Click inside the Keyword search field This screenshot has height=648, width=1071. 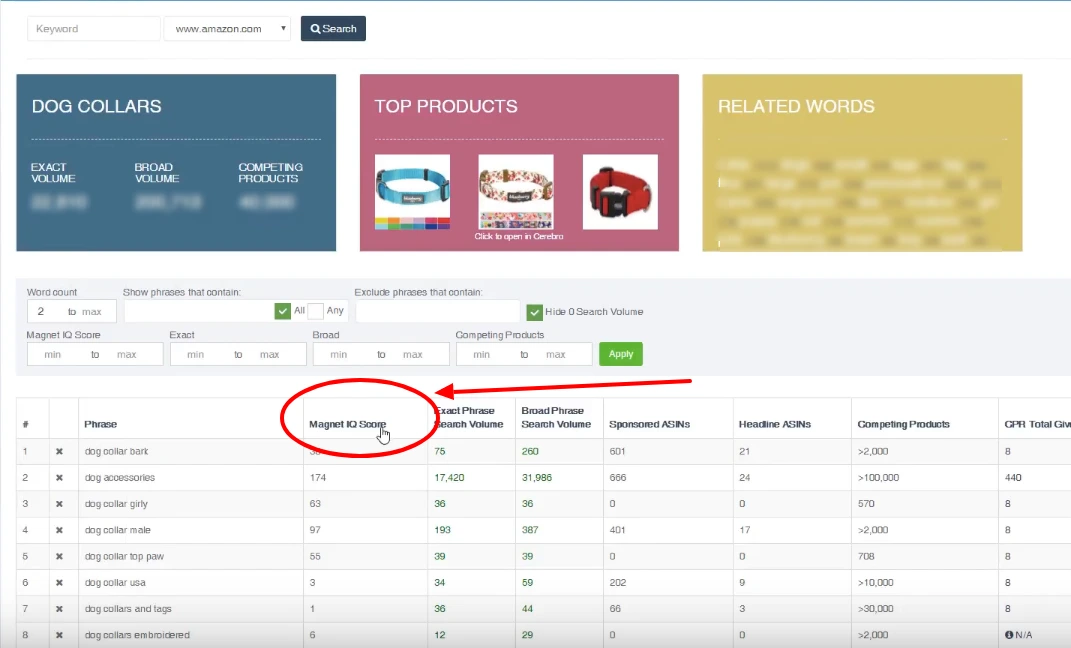click(x=93, y=28)
